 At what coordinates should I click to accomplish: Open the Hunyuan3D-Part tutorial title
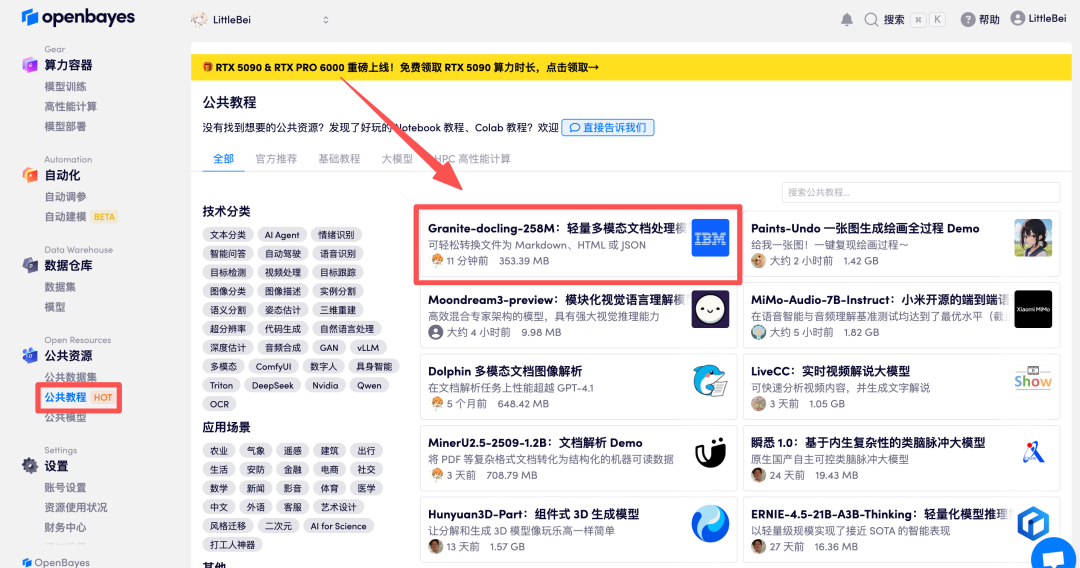point(534,514)
